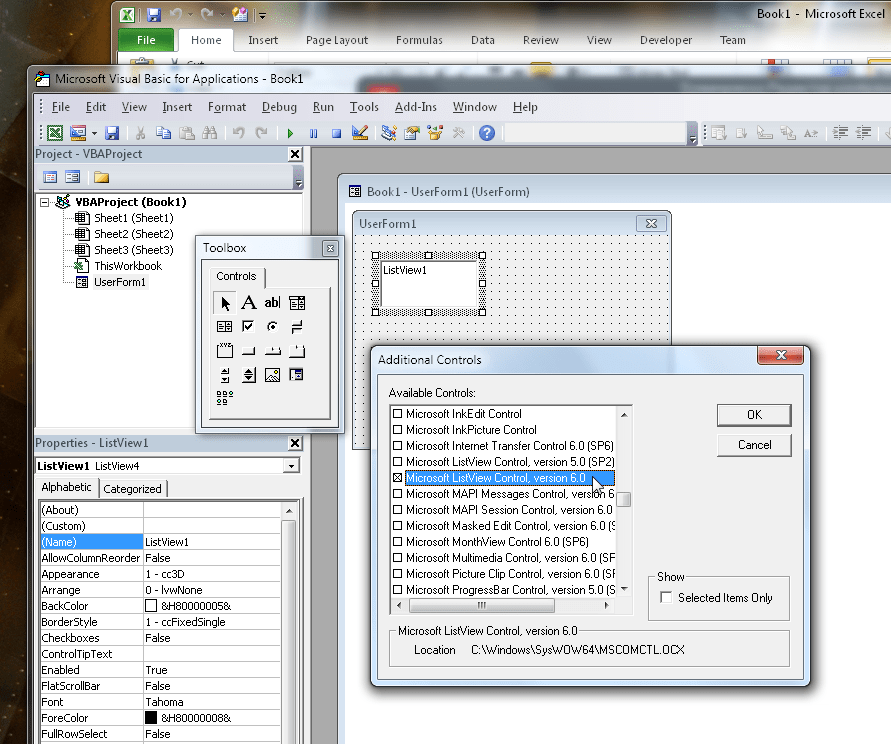Click View Object icon in Project panel

click(73, 177)
